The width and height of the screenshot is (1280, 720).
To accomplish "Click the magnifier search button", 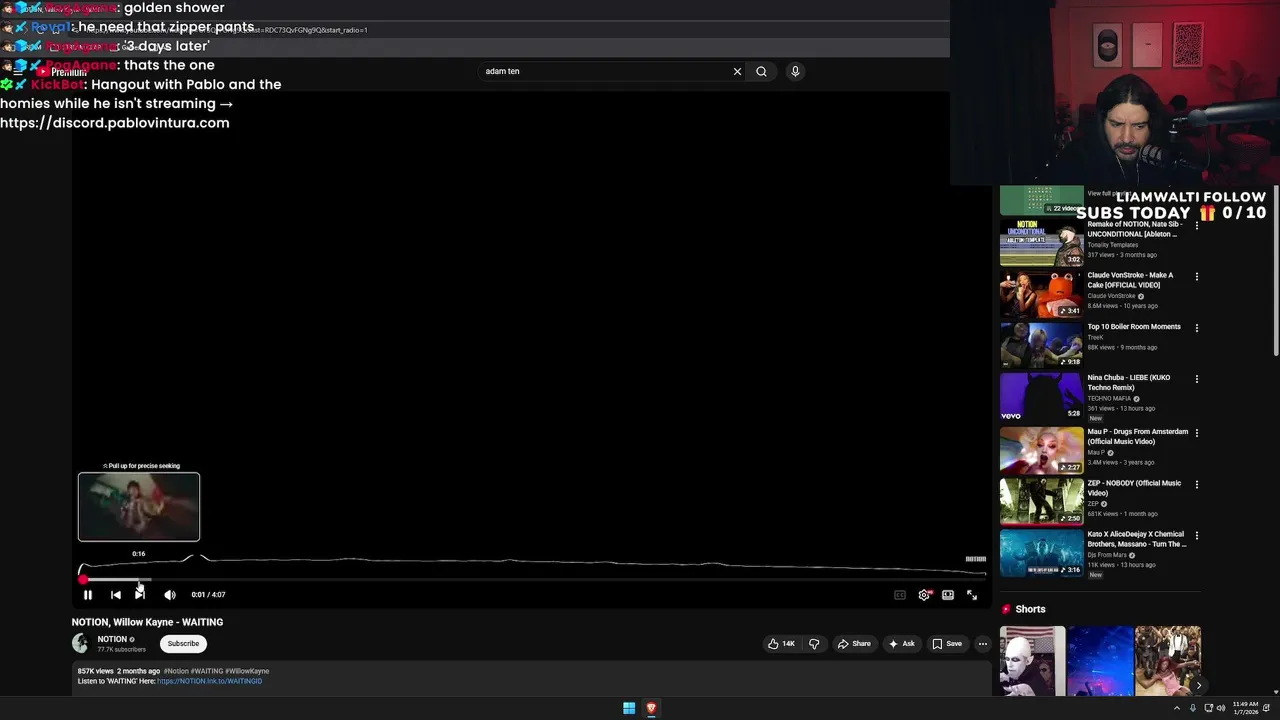I will (761, 71).
